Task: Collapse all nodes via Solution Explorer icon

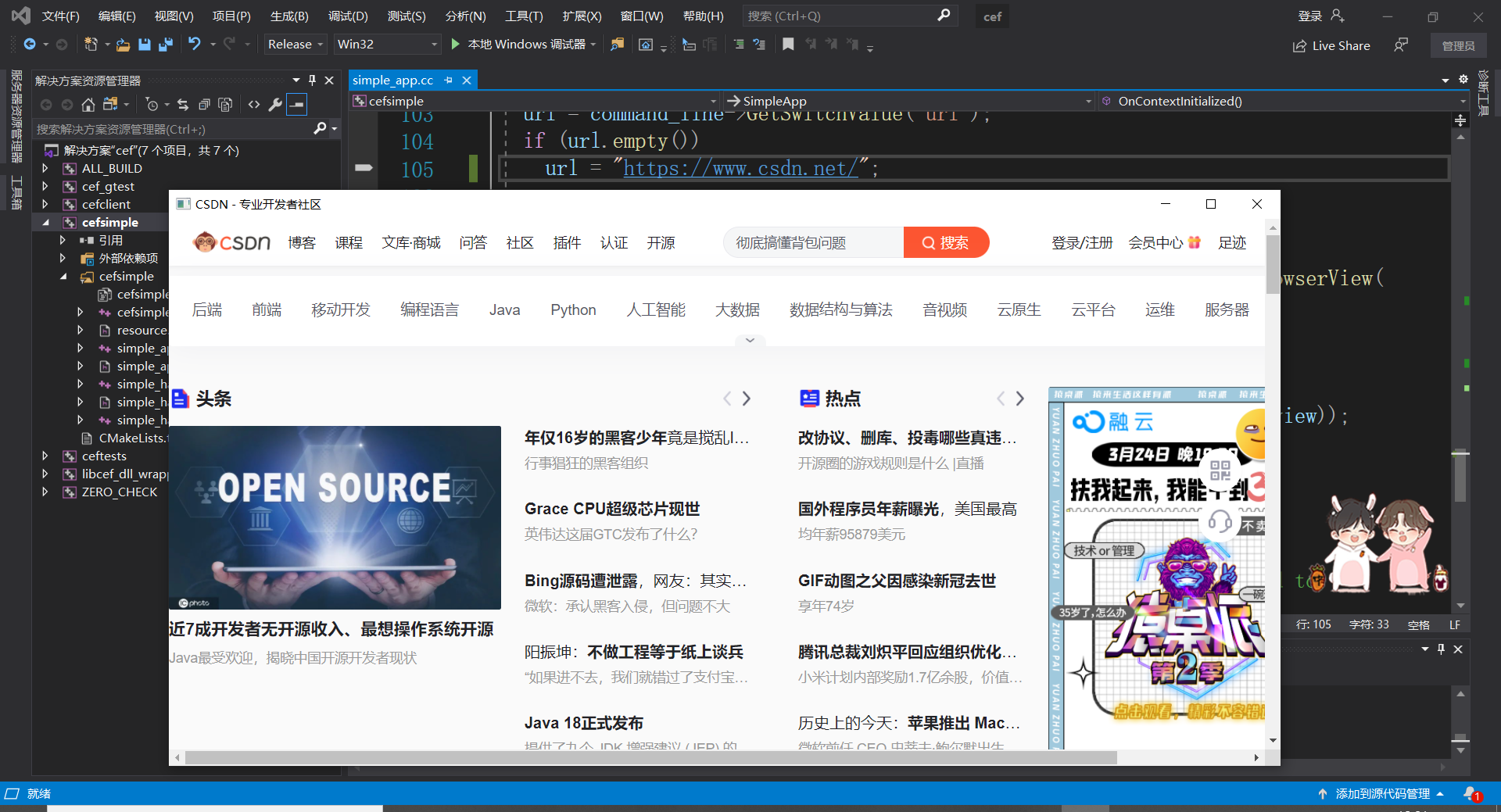Action: [x=205, y=104]
